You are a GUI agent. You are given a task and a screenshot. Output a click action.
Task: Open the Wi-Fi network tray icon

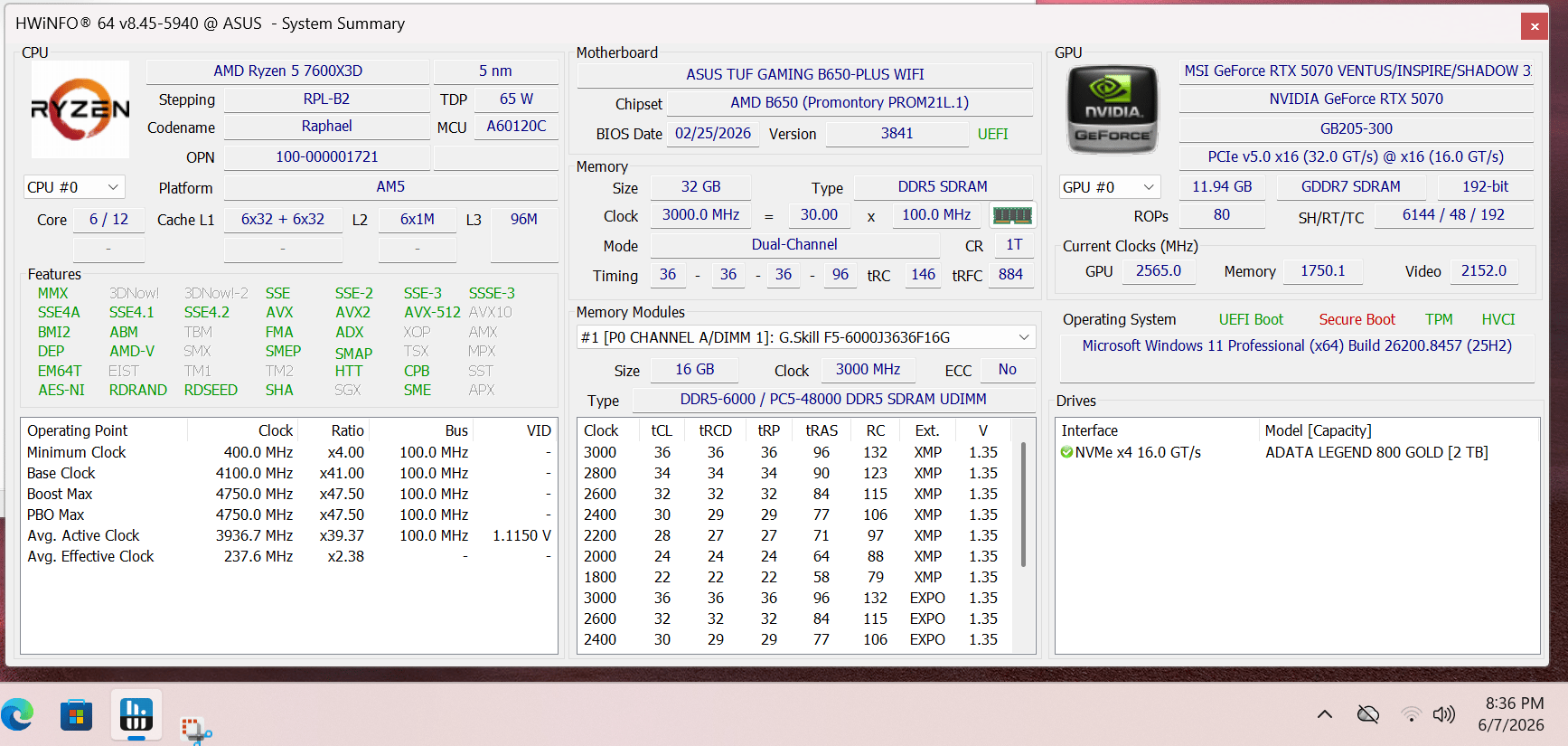1411,714
